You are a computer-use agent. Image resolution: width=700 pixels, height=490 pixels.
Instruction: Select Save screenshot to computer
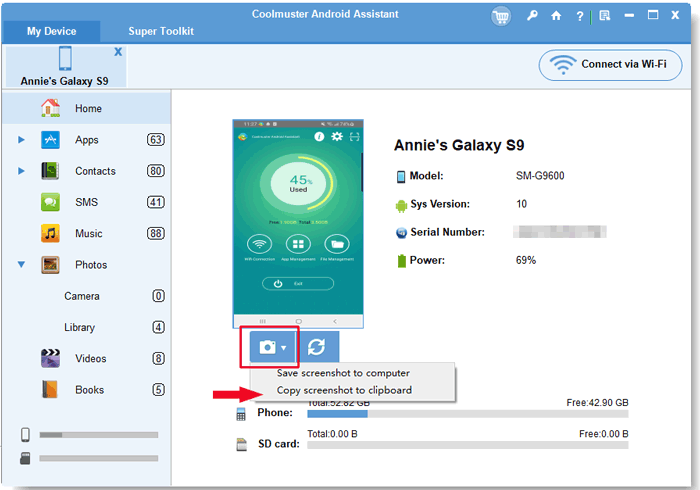tap(343, 373)
